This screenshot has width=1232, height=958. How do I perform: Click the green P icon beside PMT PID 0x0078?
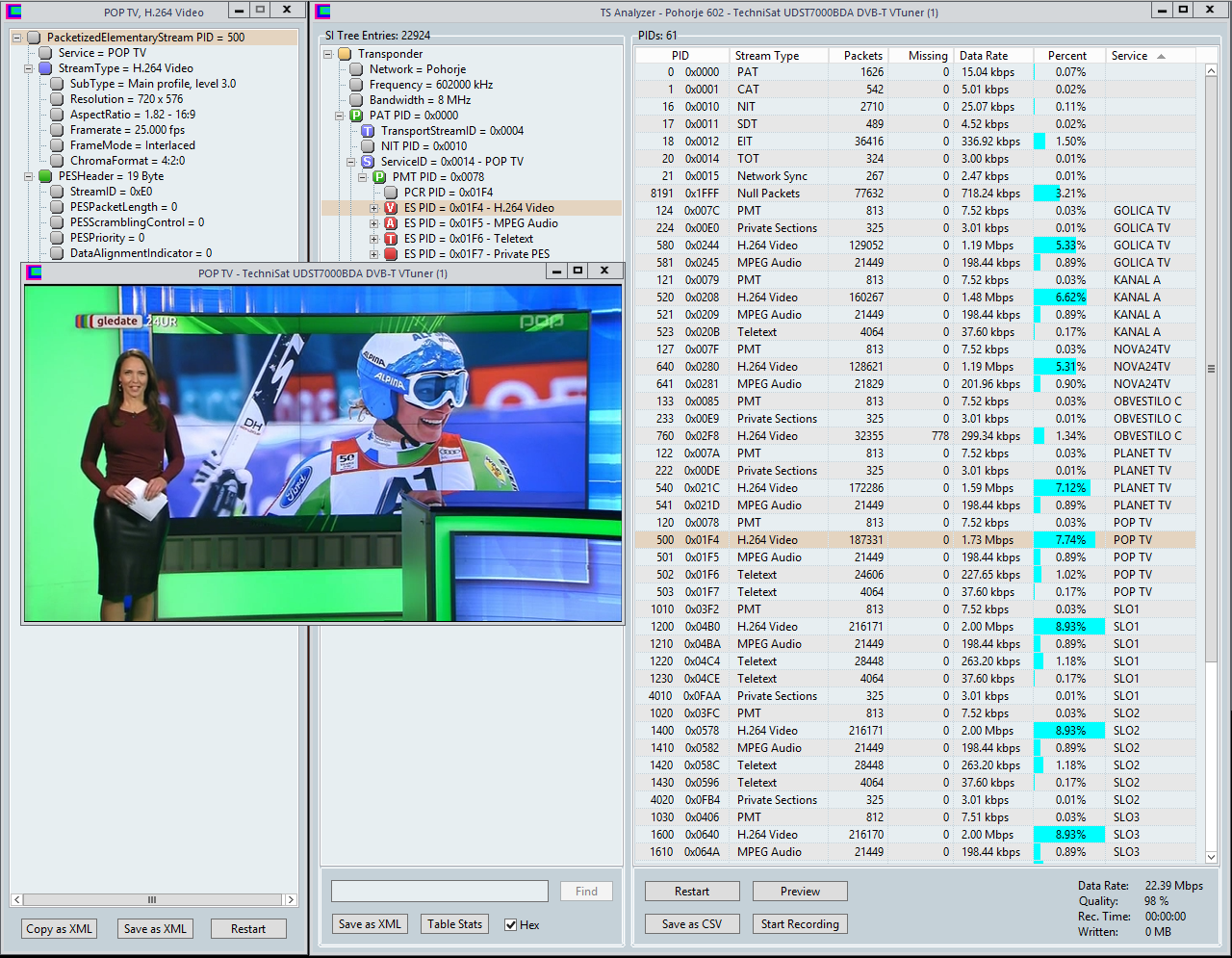tap(379, 177)
